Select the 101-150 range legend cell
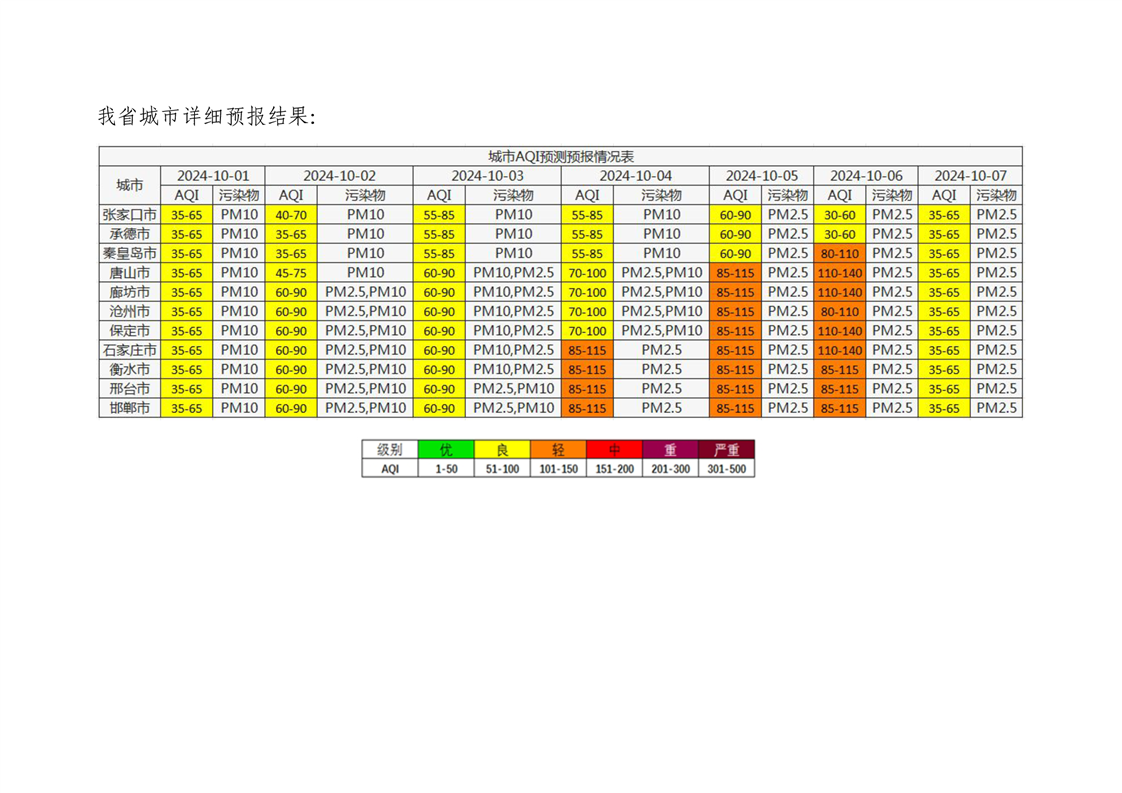 [558, 468]
